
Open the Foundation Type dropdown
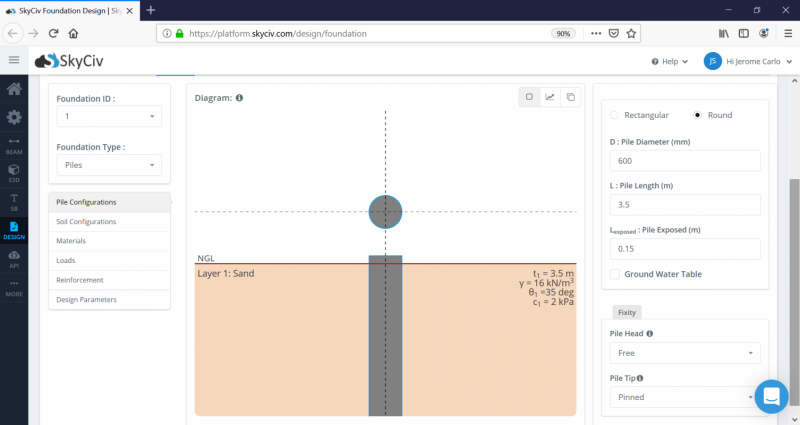(x=109, y=165)
